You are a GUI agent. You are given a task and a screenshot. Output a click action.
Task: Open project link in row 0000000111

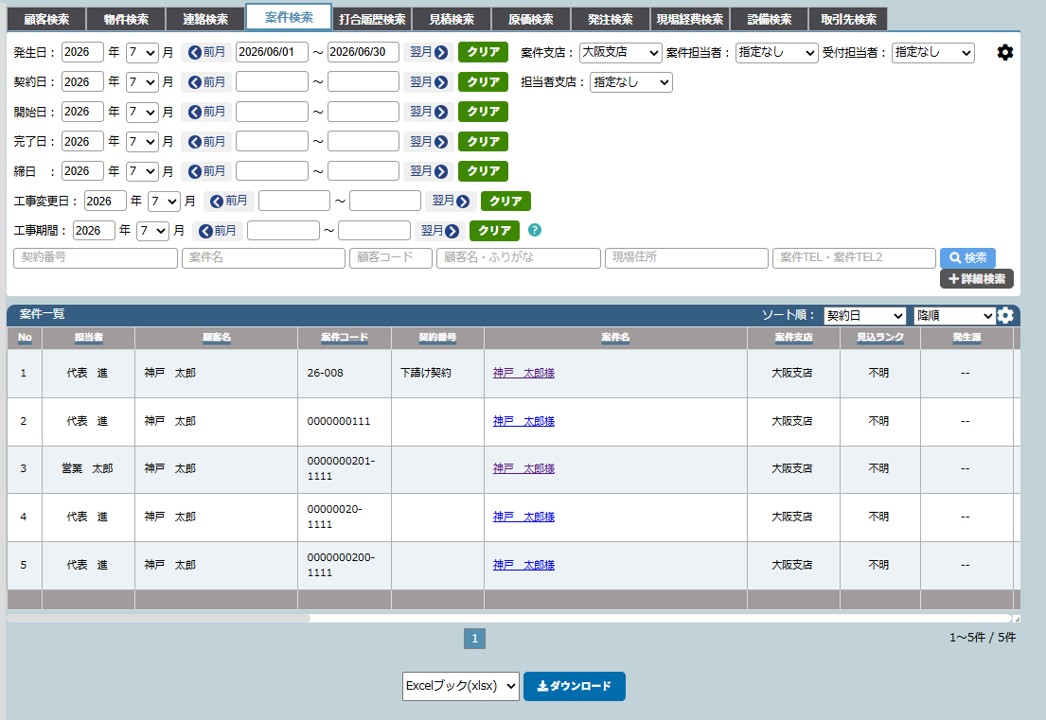click(x=524, y=421)
